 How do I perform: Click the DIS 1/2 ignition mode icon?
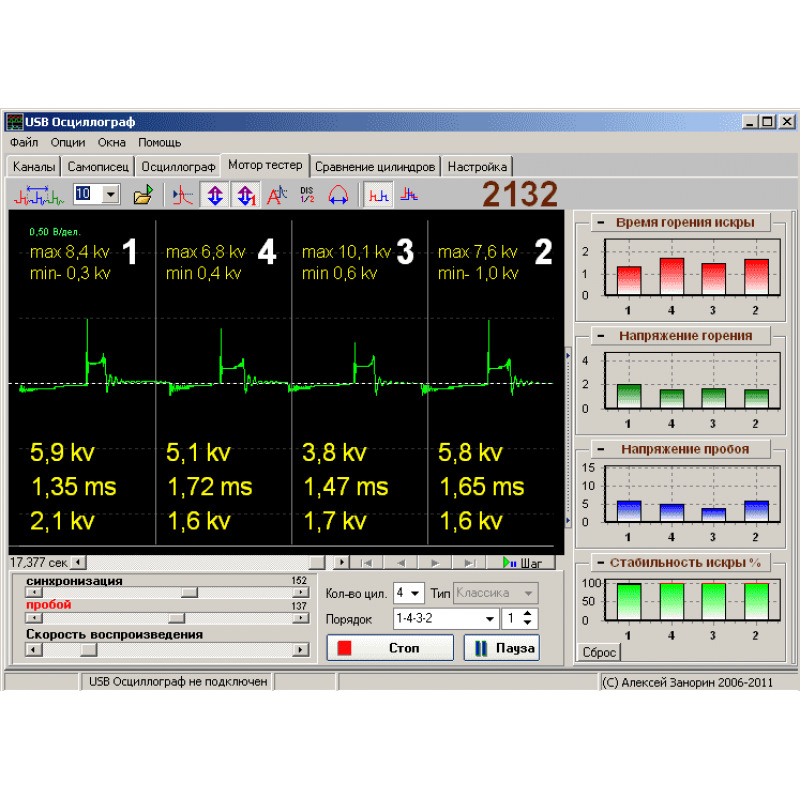(x=306, y=194)
